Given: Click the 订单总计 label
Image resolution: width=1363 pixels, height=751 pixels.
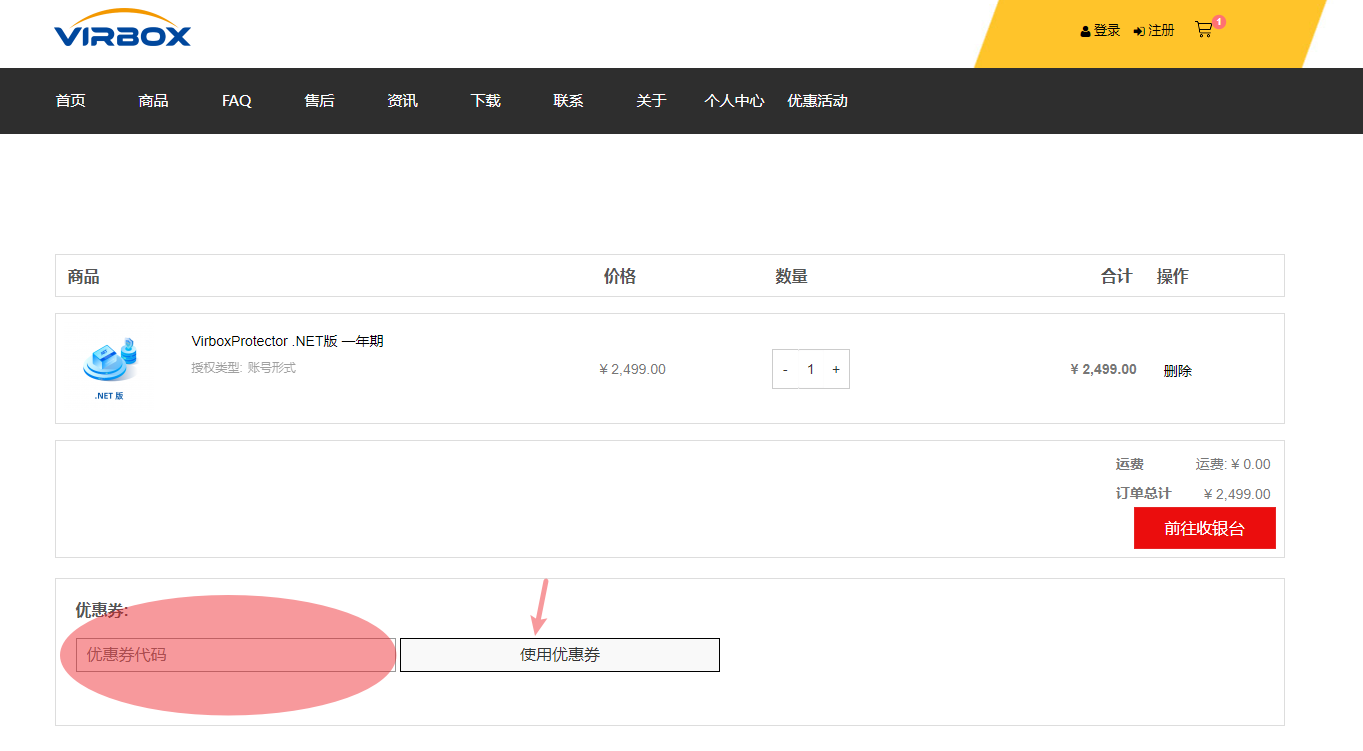Looking at the screenshot, I should 1143,493.
